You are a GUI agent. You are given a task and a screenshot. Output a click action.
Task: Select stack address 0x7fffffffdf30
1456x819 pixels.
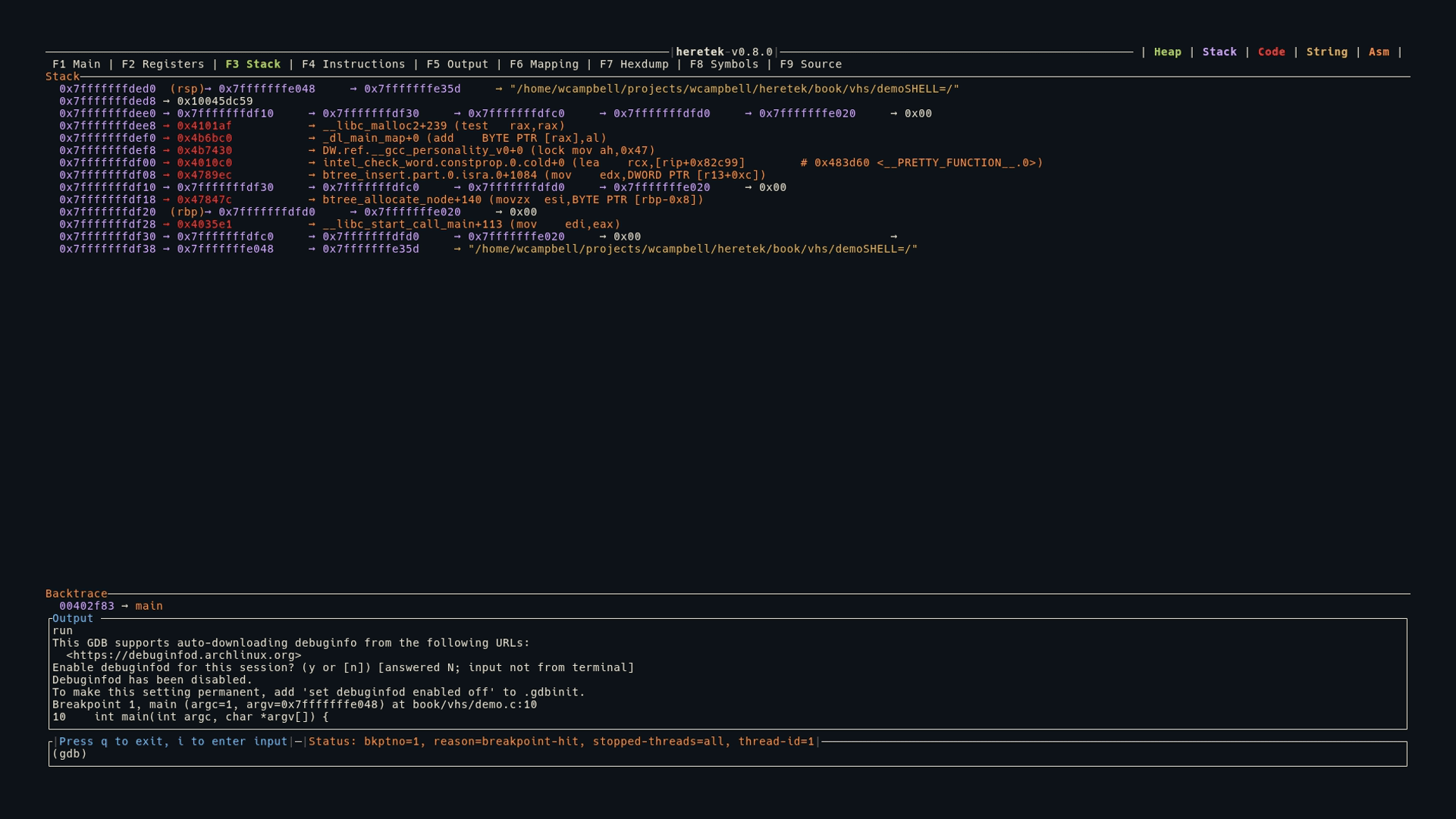coord(108,237)
